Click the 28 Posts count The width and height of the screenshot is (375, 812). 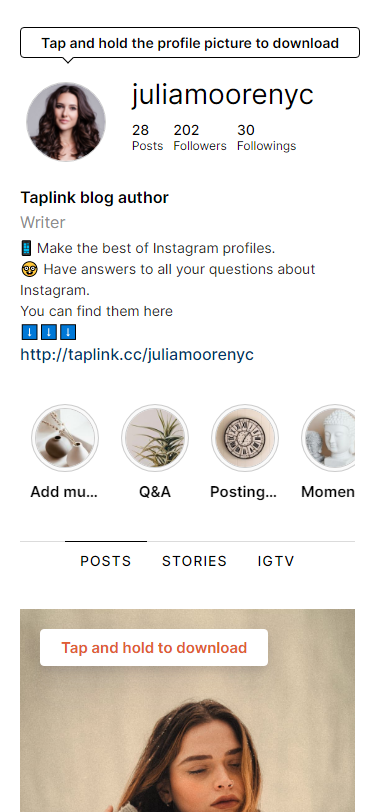pyautogui.click(x=147, y=137)
